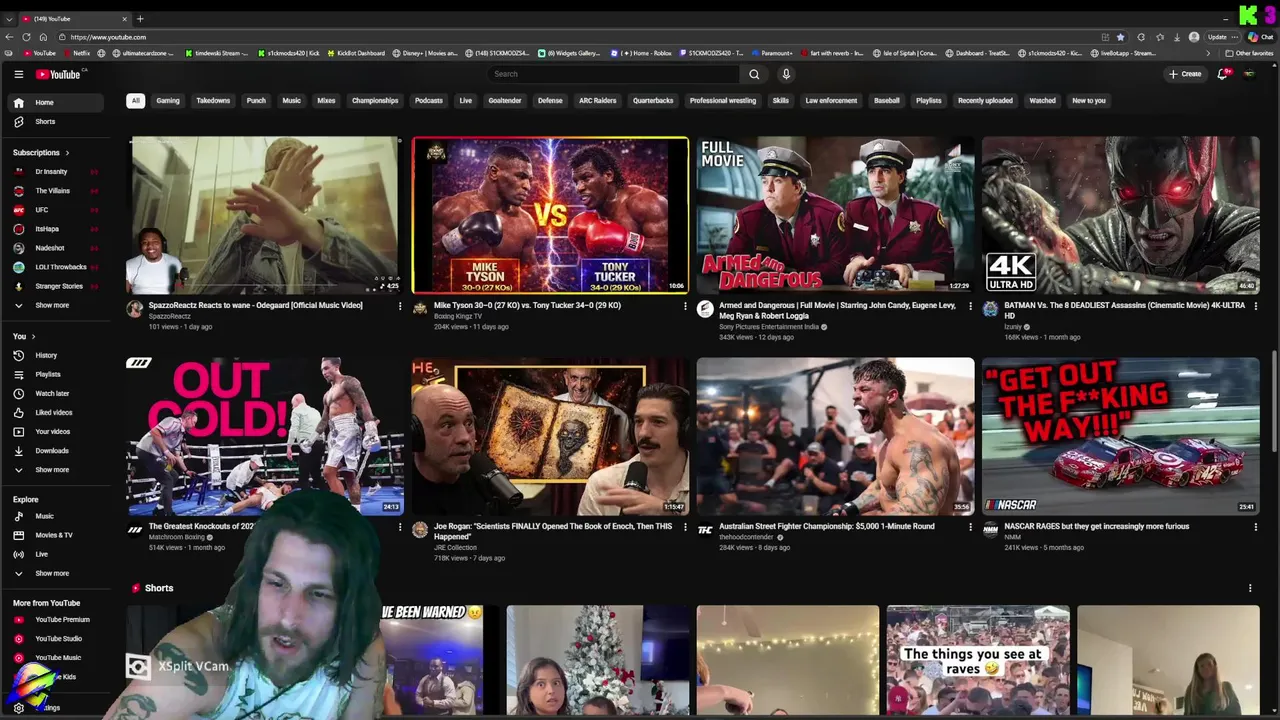The image size is (1280, 720).
Task: Select the All filter chip
Action: (x=135, y=100)
